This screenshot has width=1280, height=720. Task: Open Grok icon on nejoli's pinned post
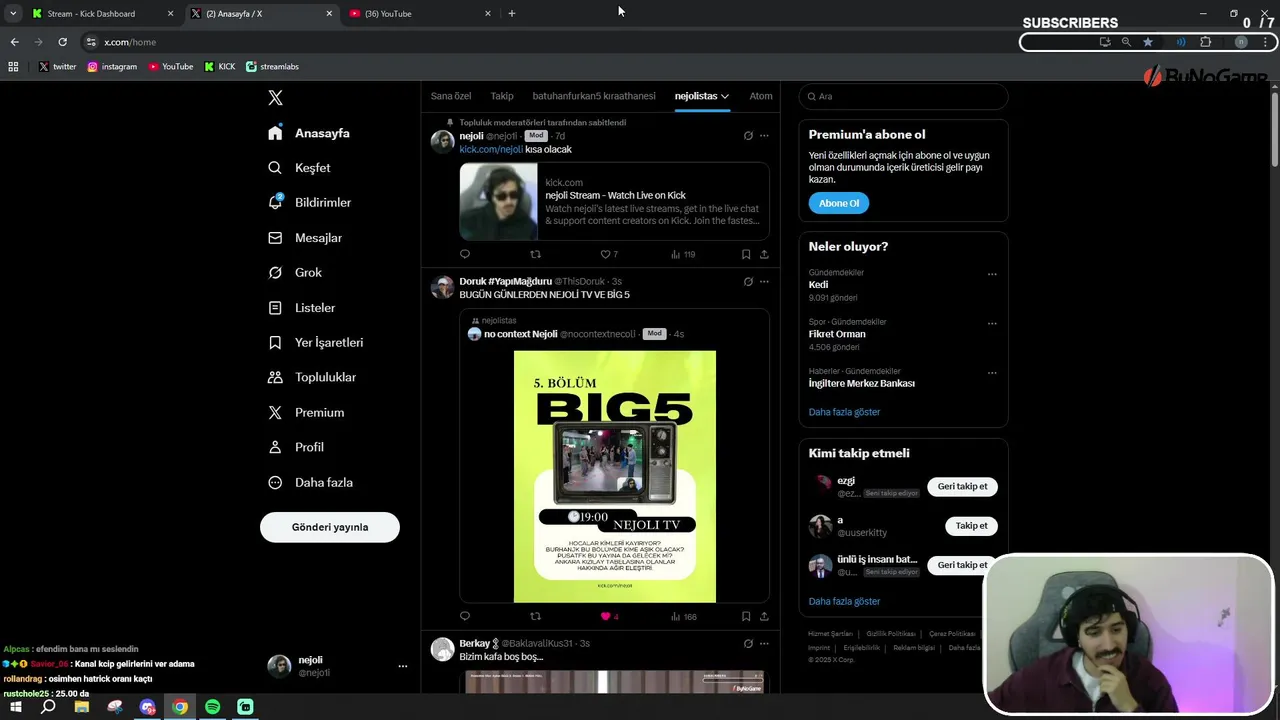point(748,136)
